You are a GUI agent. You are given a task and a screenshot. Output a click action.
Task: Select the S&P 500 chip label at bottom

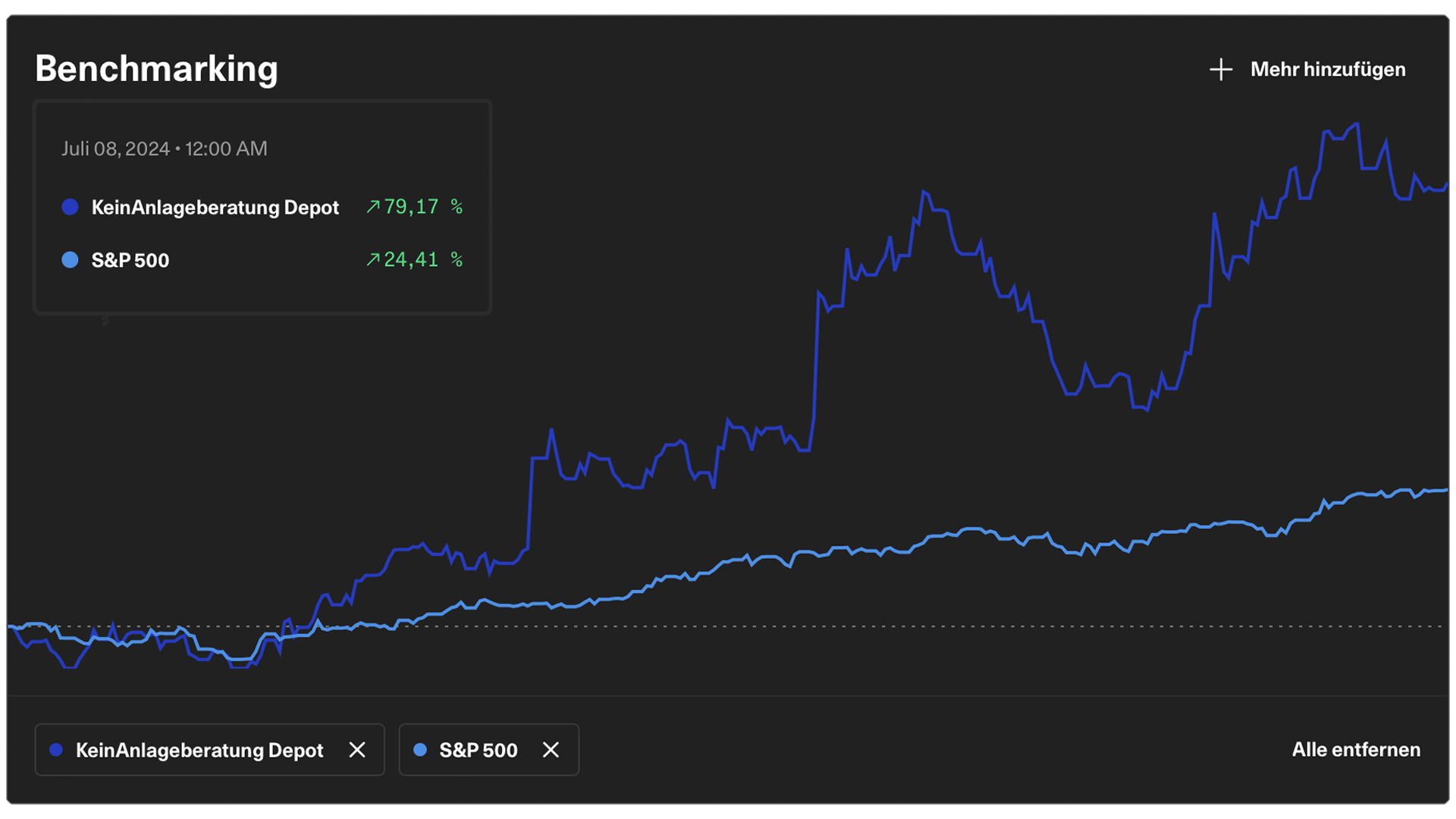(x=479, y=750)
